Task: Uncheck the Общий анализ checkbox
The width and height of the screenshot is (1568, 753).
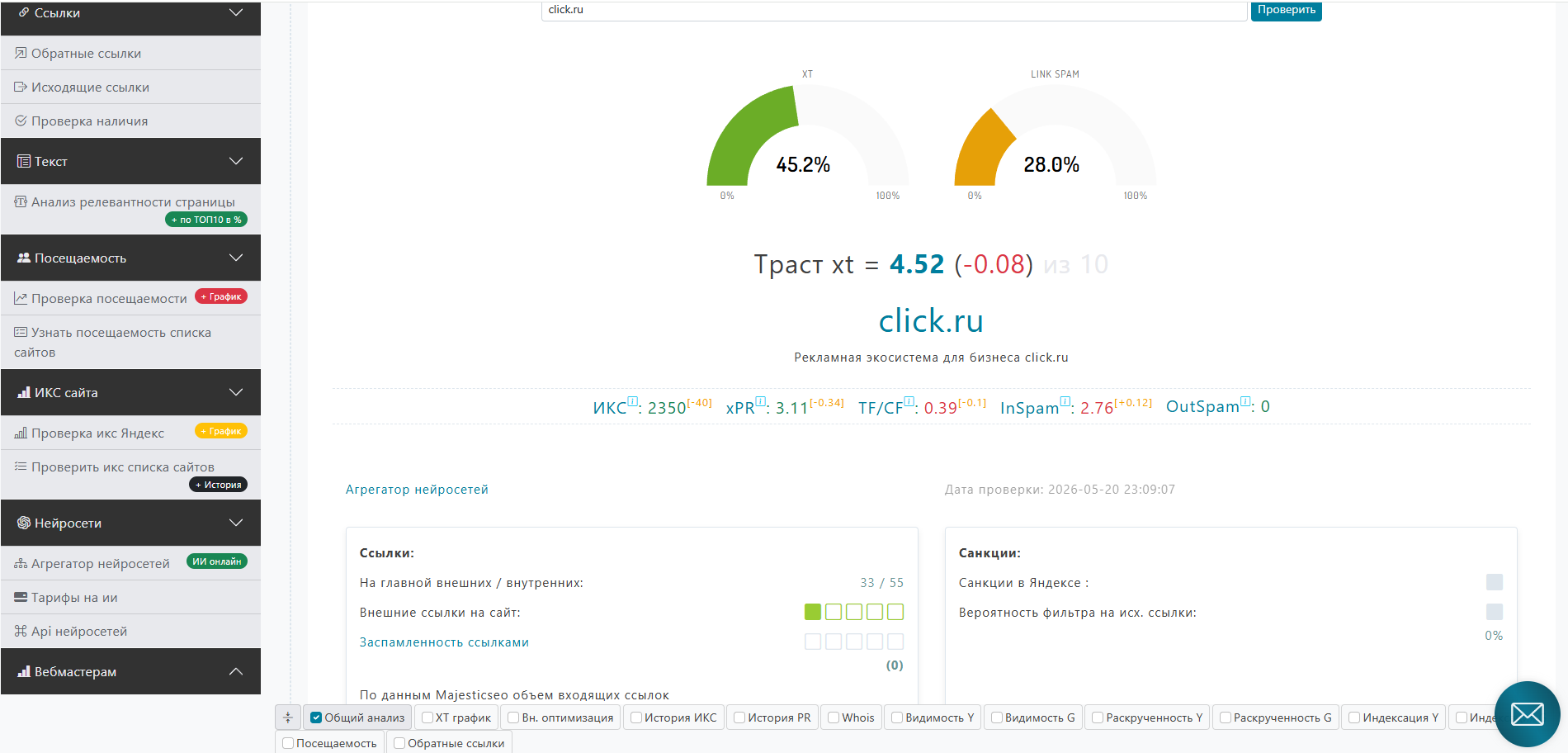Action: (315, 717)
